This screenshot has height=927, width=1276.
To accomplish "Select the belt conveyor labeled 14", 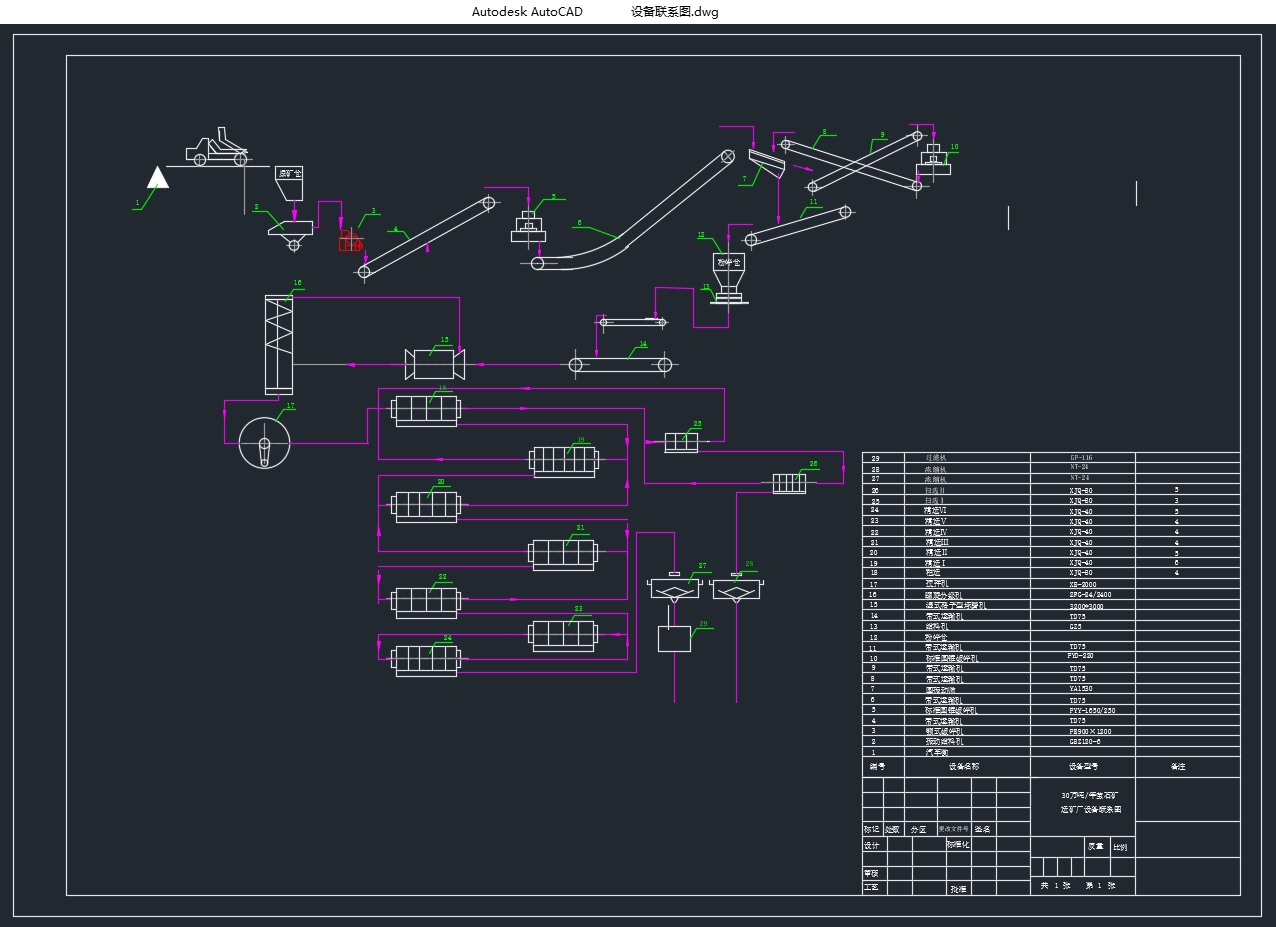I will click(x=622, y=365).
